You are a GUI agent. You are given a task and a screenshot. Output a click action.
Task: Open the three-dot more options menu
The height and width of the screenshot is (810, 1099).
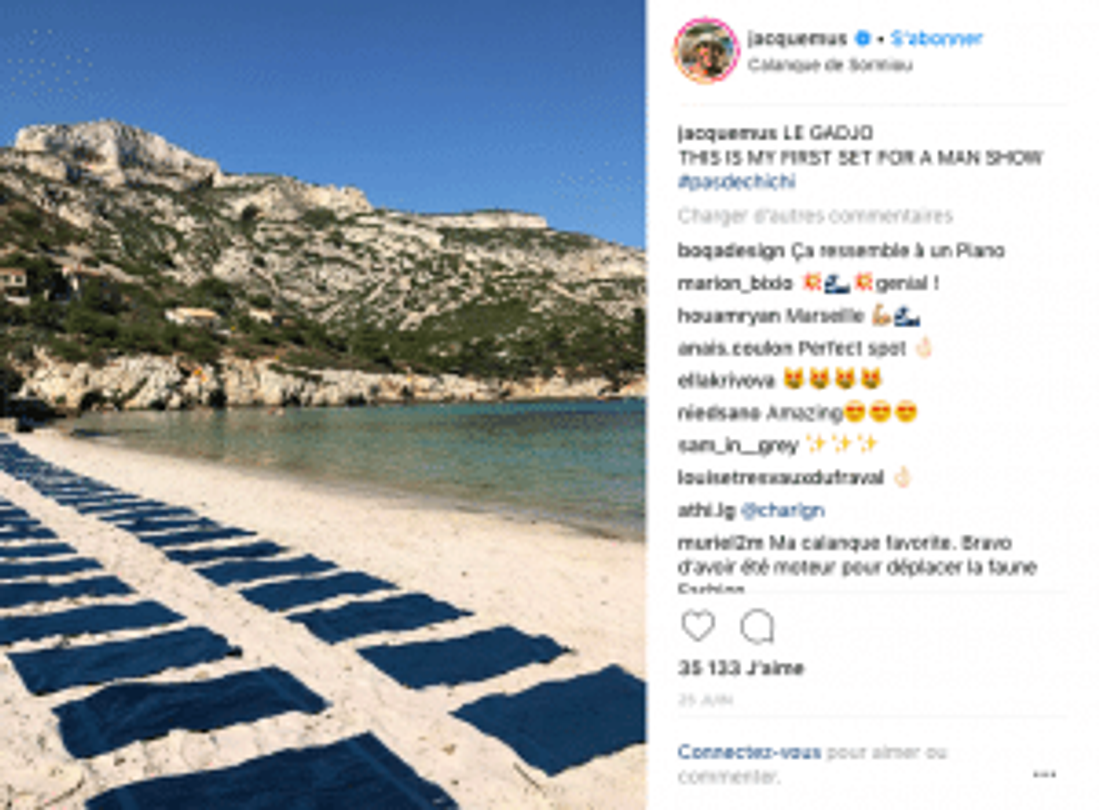pos(1044,774)
